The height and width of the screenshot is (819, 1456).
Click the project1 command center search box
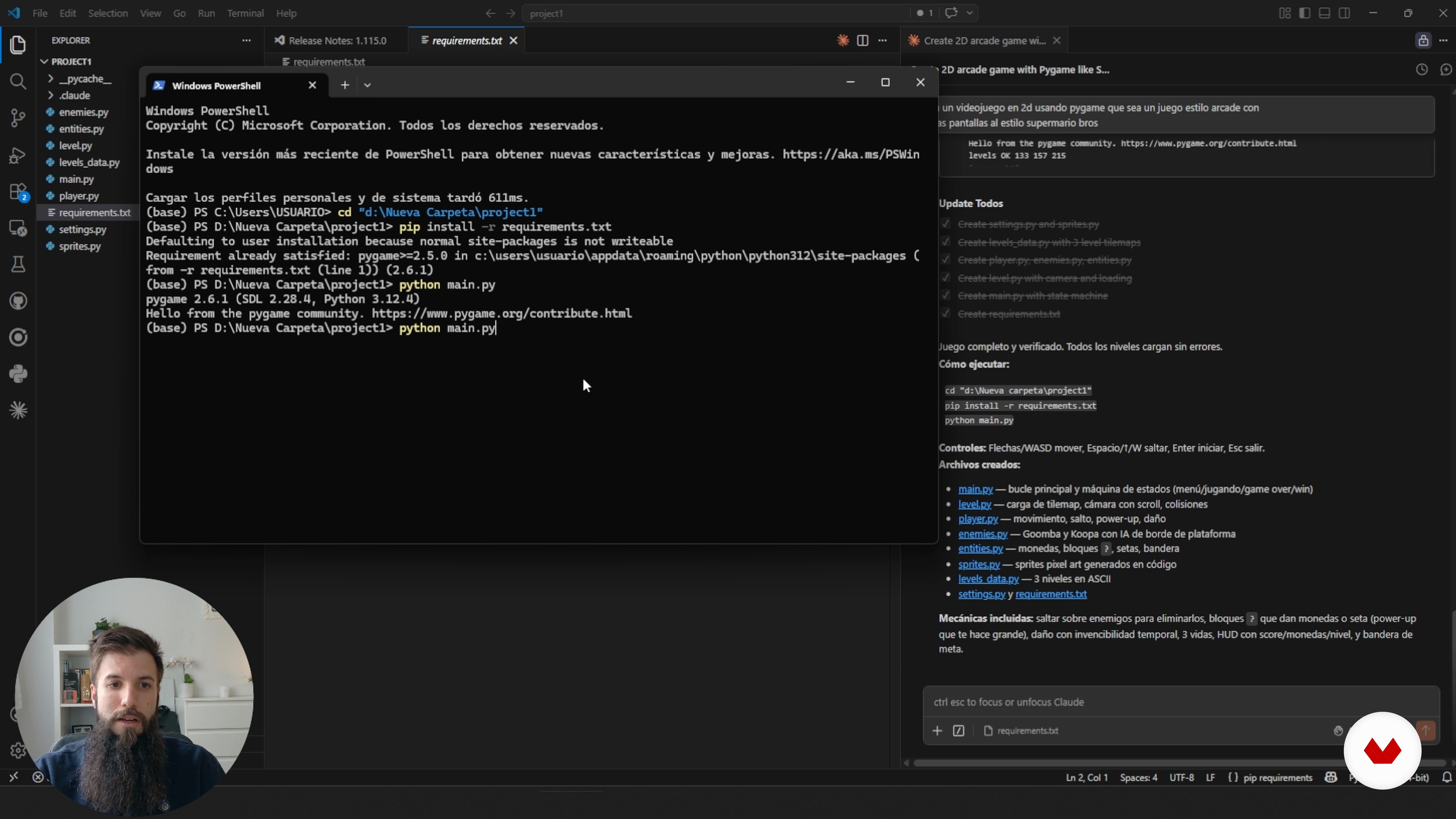[x=716, y=13]
